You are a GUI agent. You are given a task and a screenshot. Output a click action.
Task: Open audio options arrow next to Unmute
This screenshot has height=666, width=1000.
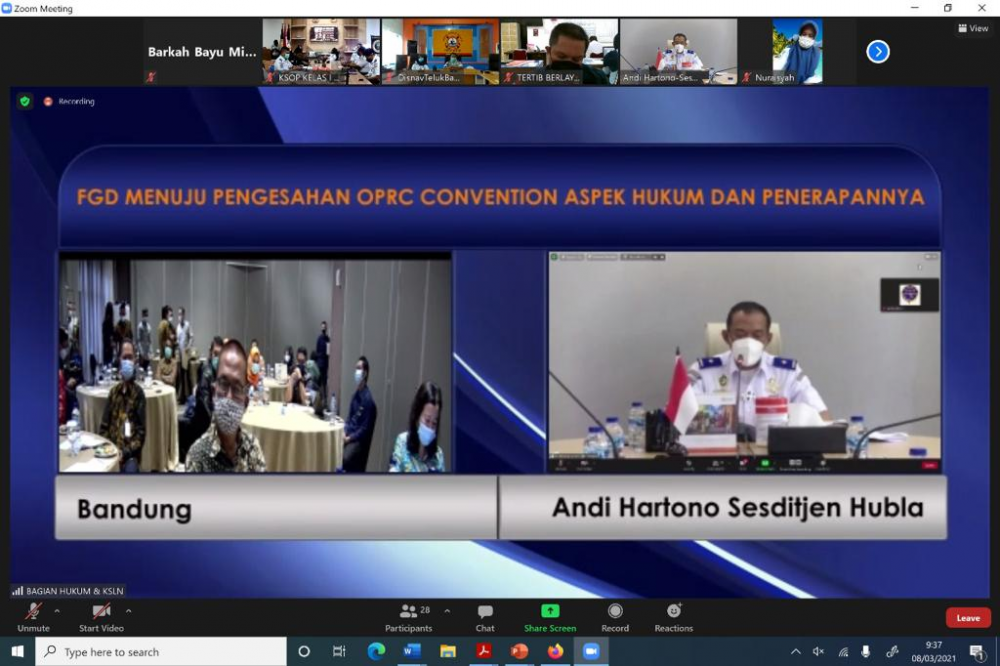coord(57,611)
